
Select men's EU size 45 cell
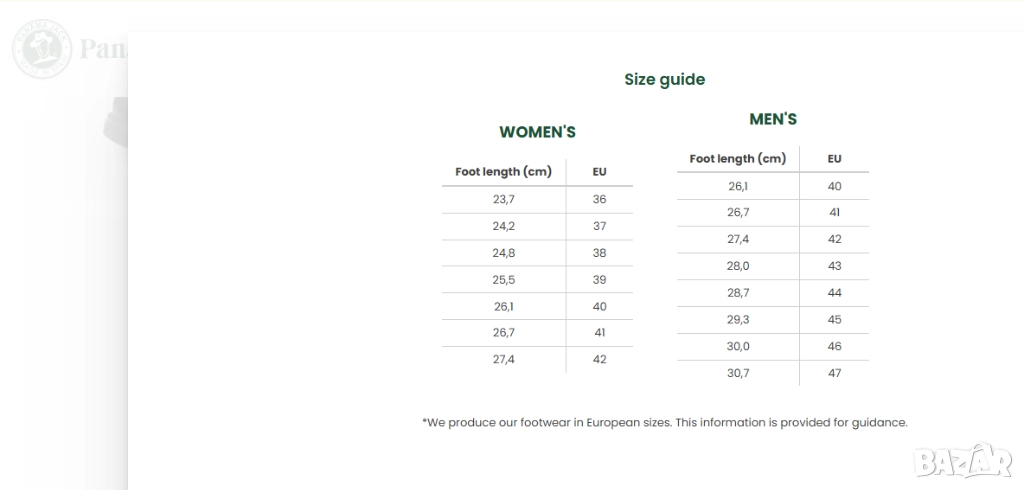tap(834, 320)
